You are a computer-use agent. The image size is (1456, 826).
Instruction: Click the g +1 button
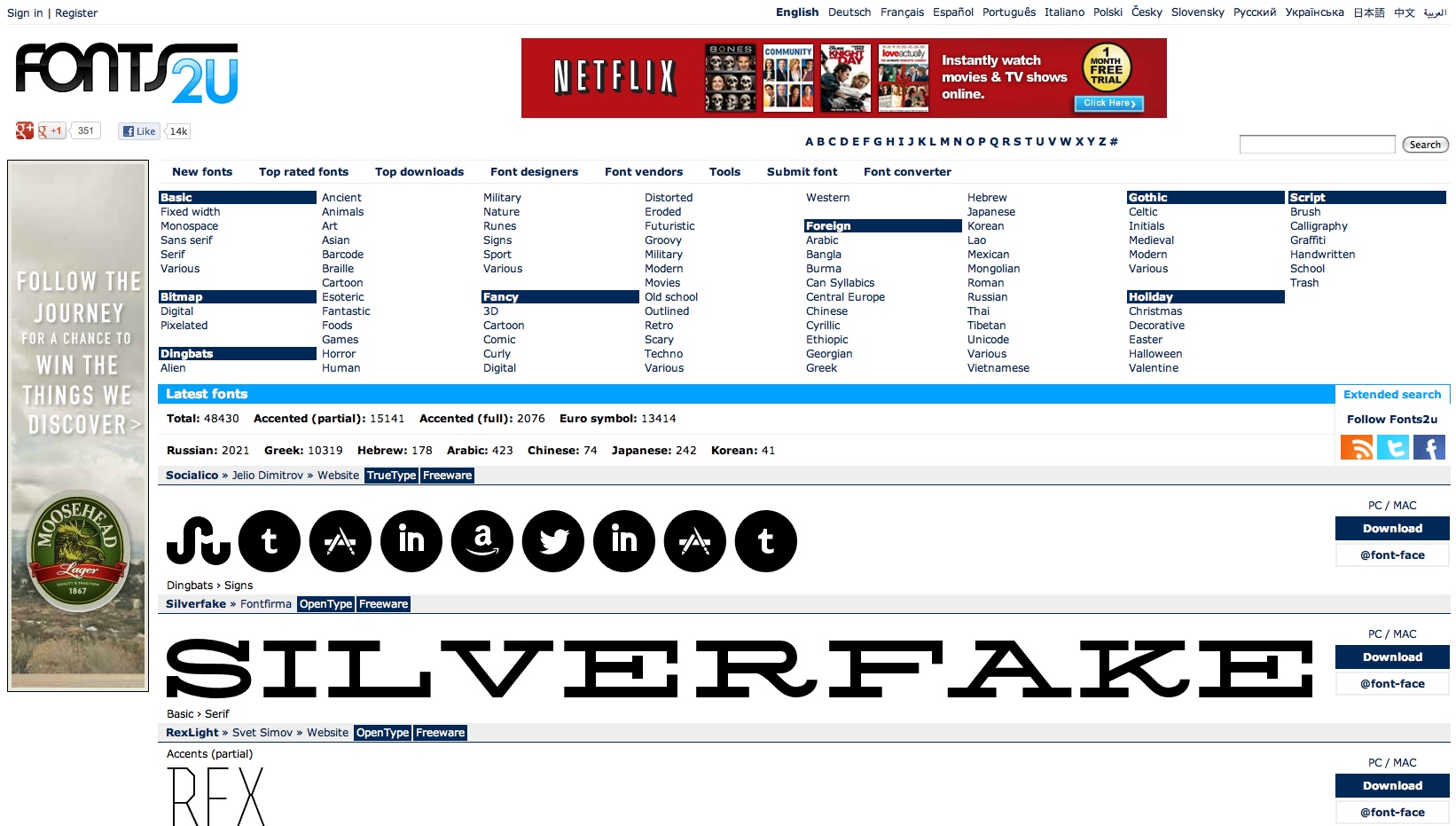(x=51, y=130)
